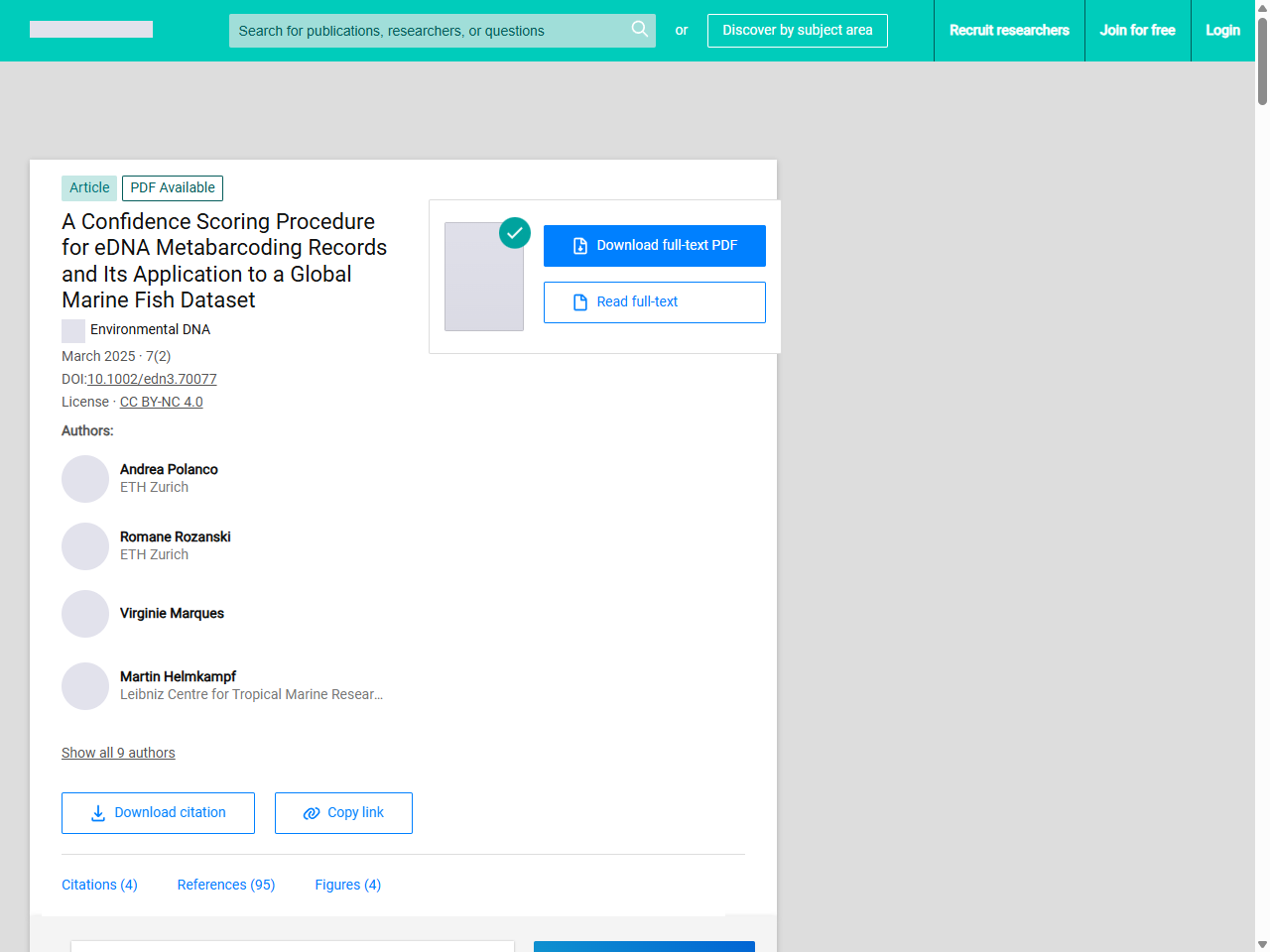
Task: Click Leibniz Centre for Tropical Marine Research affiliation
Action: (251, 694)
